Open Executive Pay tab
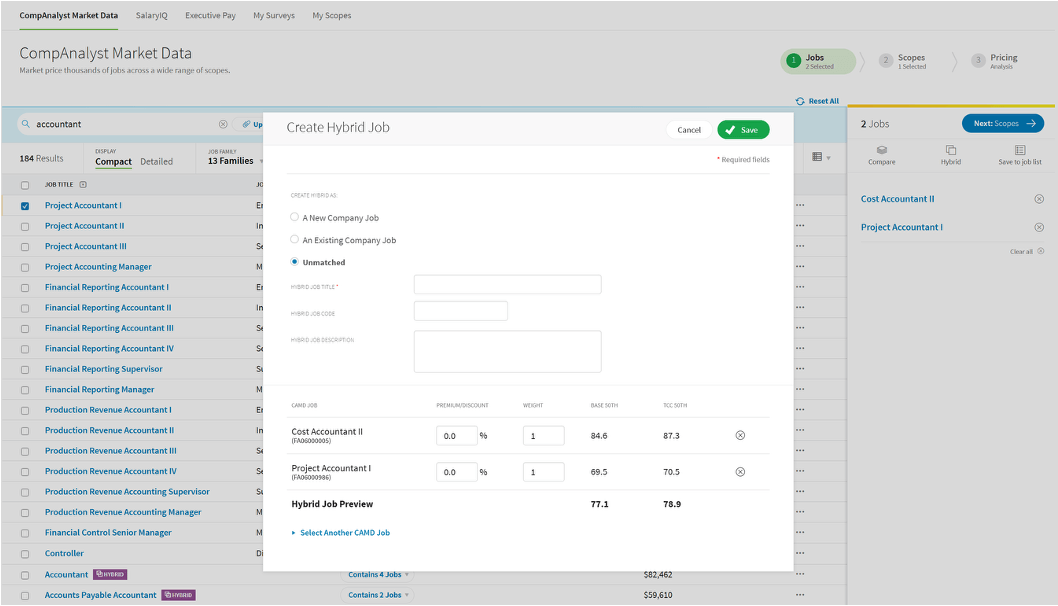This screenshot has height=606, width=1058. tap(211, 15)
